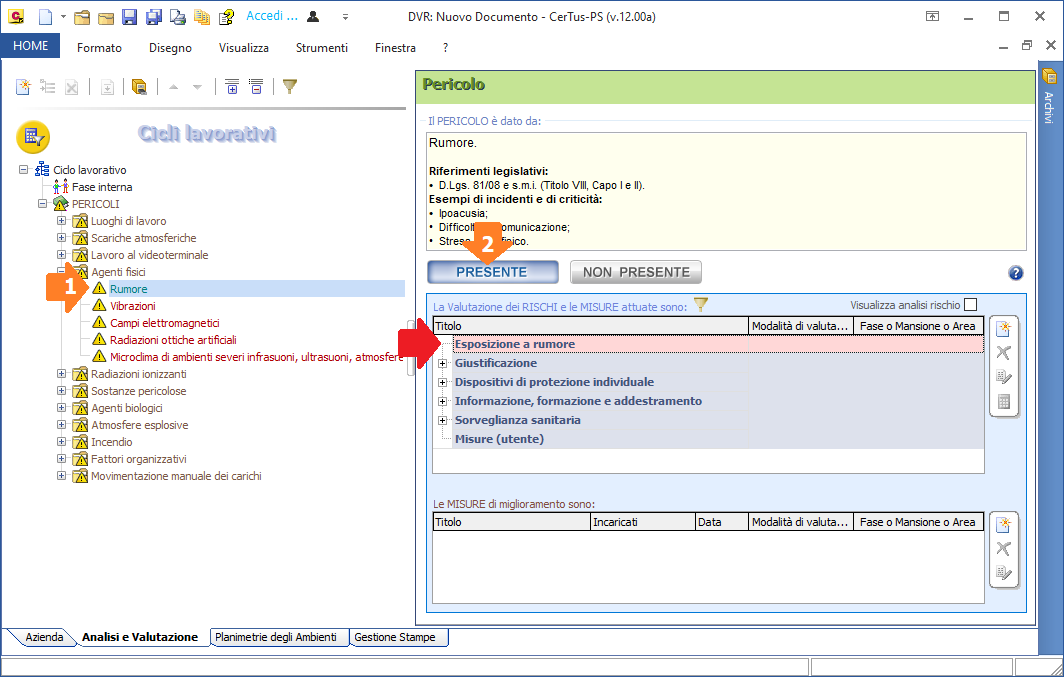This screenshot has height=677, width=1064.
Task: Open the yellow archive drive icon in the tree toolbar
Action: point(139,86)
